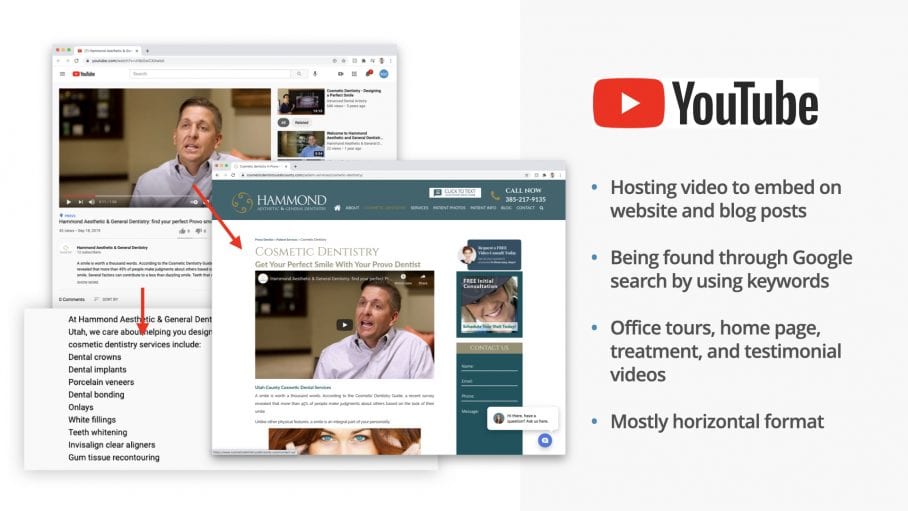Bookmark the YouTube page with star icon
Viewport: 908px width, 511px height.
[x=343, y=60]
